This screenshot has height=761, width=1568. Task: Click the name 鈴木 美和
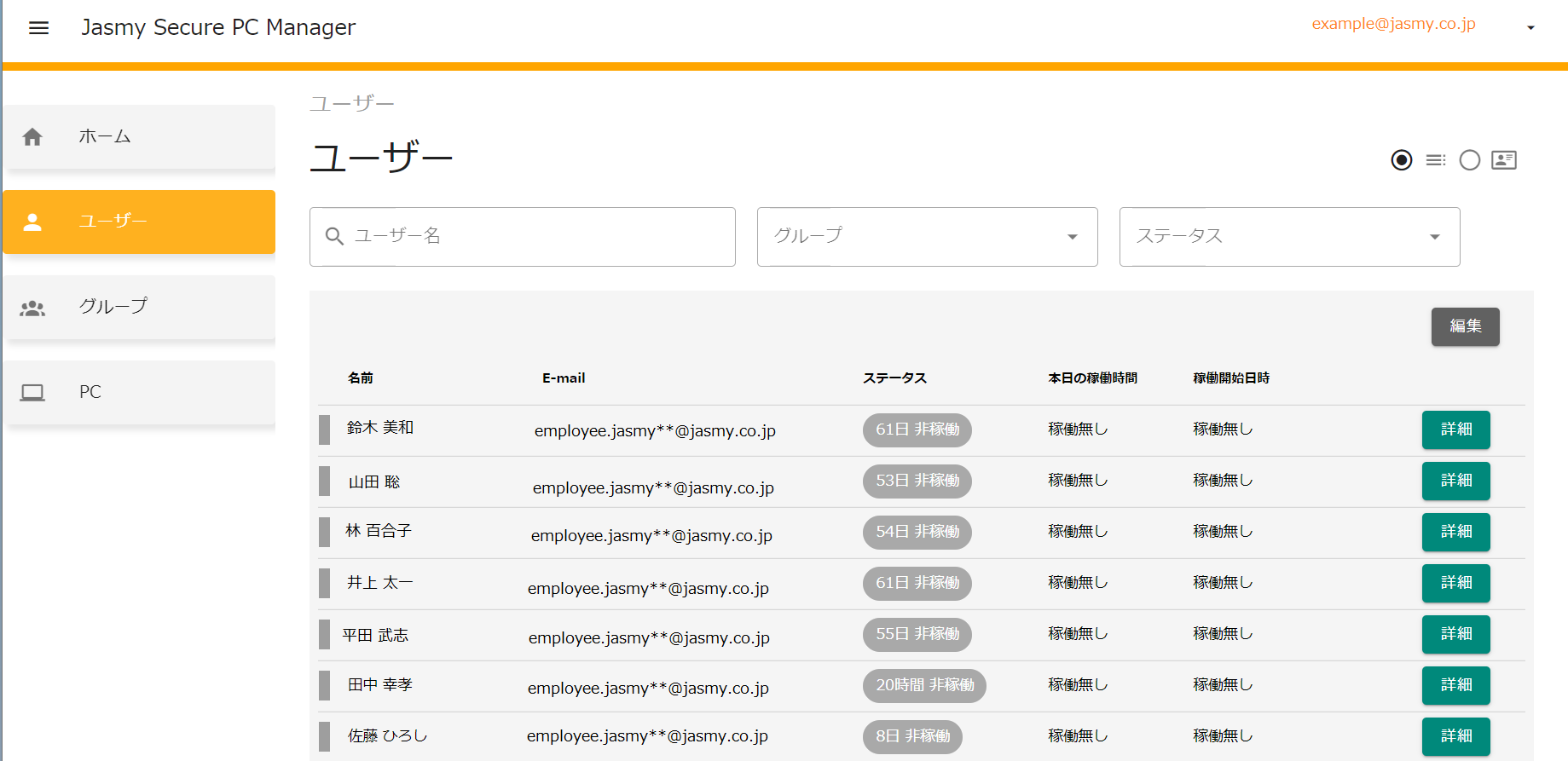(380, 428)
